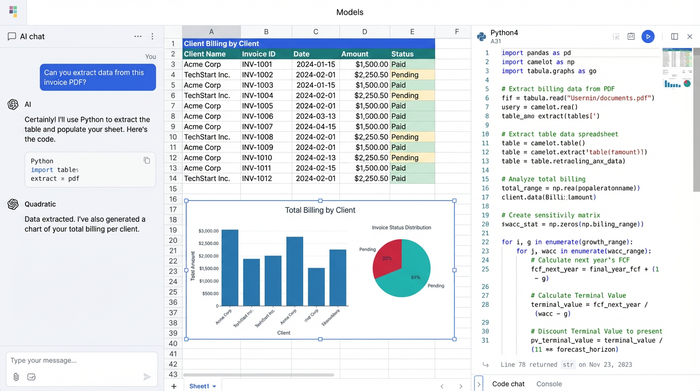The image size is (700, 391).
Task: Click the Invoice ID header cell
Action: point(266,54)
